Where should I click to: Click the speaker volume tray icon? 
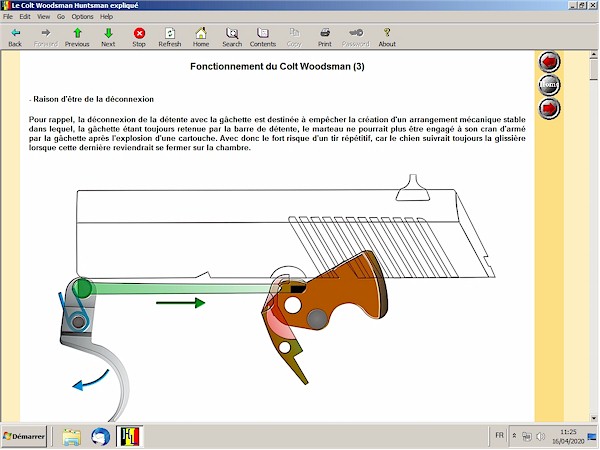pos(540,436)
